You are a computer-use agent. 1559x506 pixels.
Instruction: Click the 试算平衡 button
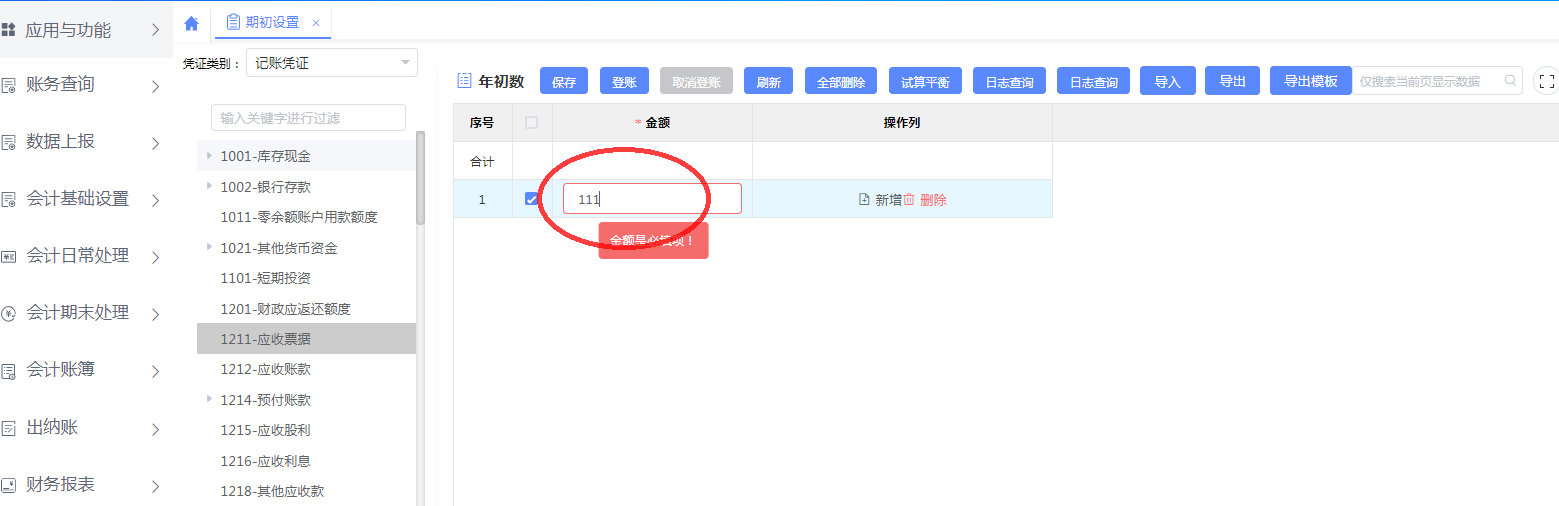tap(925, 82)
